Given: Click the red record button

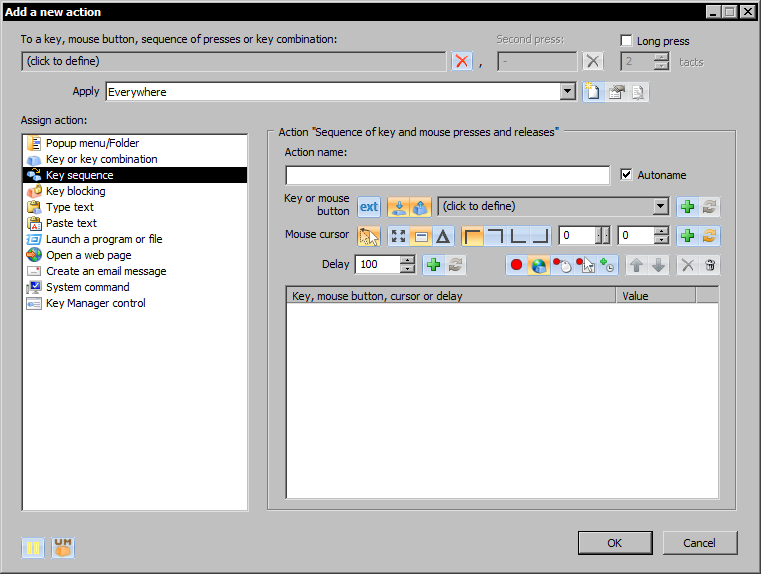Looking at the screenshot, I should pos(516,265).
